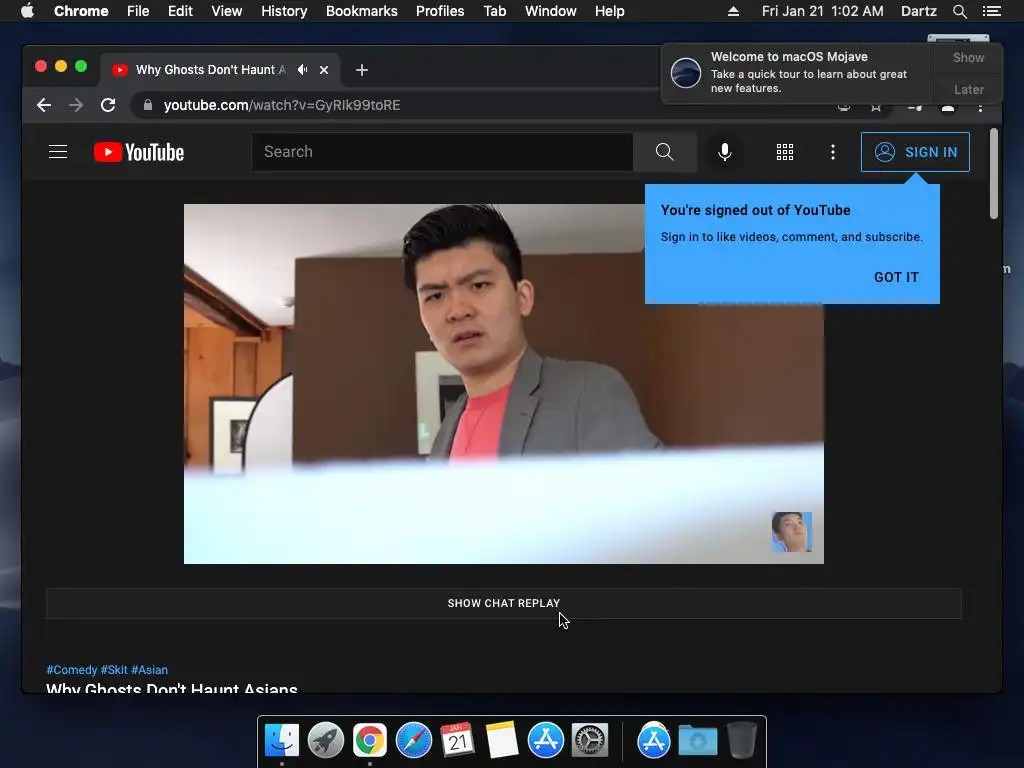Image resolution: width=1024 pixels, height=768 pixels.
Task: Click the channel watermark thumbnail in video
Action: [x=792, y=532]
